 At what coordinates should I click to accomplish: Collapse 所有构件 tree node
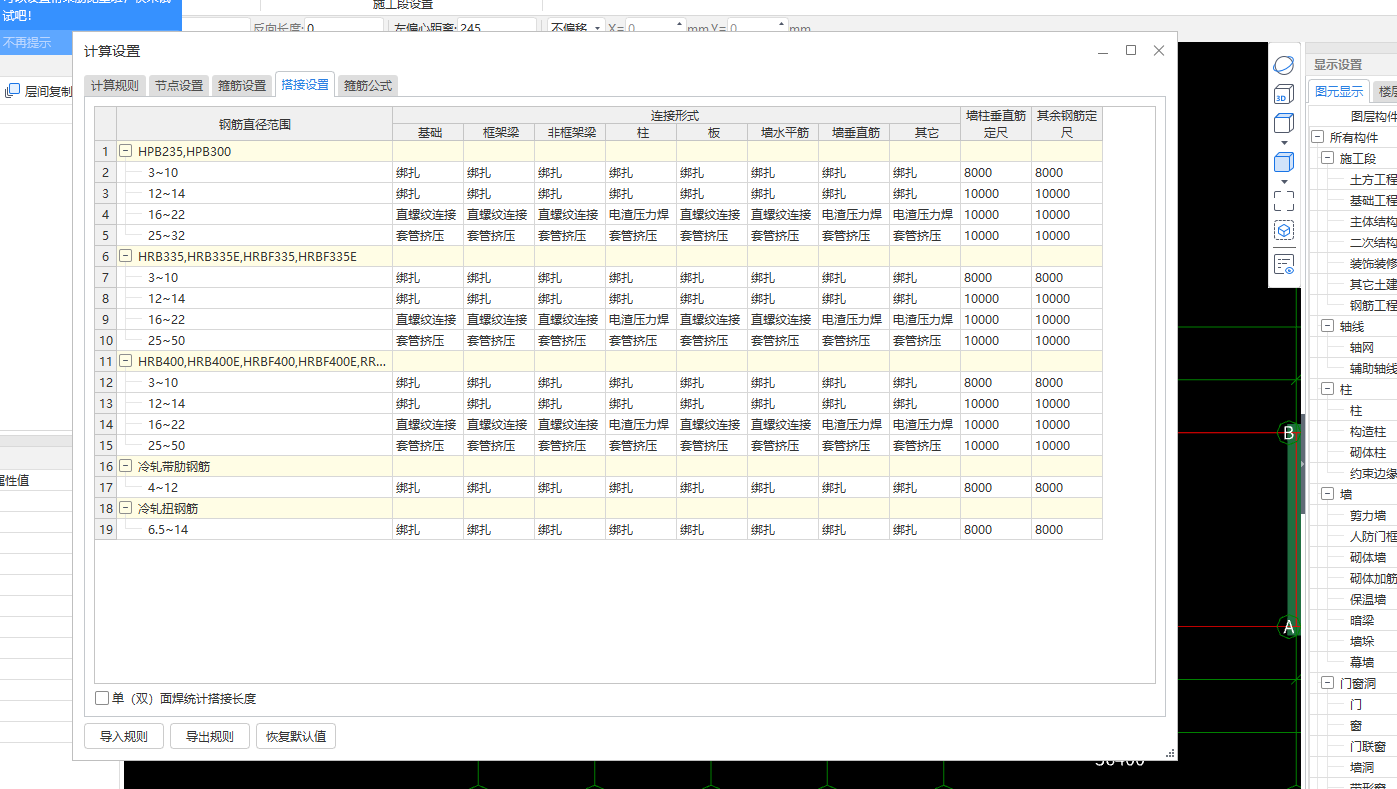(x=1318, y=137)
